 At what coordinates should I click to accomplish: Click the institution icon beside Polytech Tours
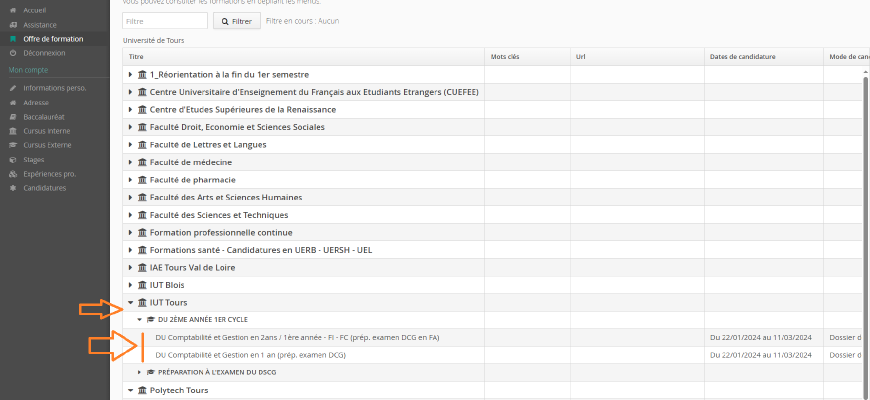click(142, 390)
